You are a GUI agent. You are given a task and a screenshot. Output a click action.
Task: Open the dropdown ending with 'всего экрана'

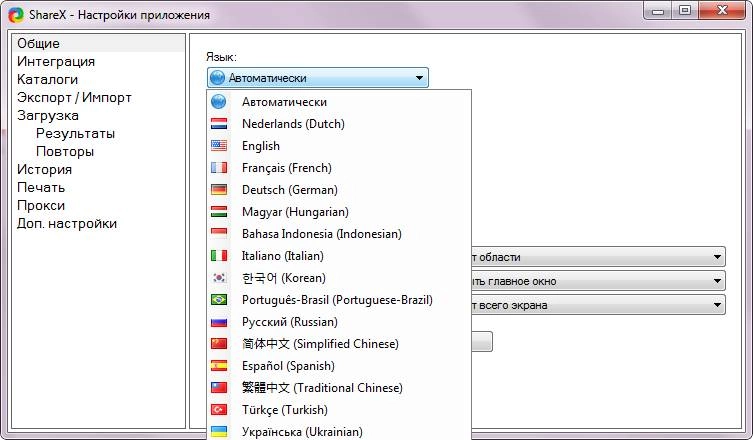point(598,305)
